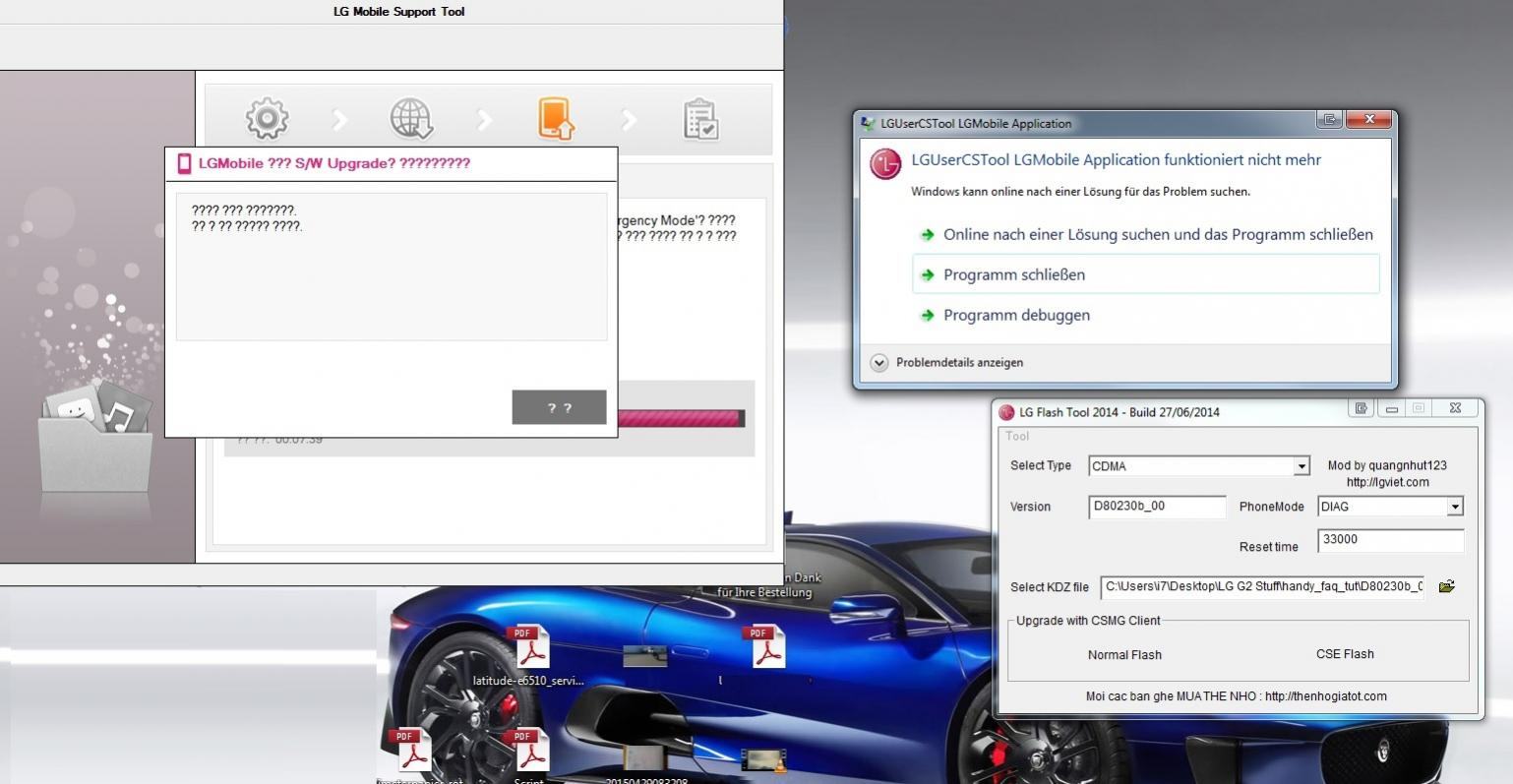Choose Online nach einer Lösung suchen option

1146,234
